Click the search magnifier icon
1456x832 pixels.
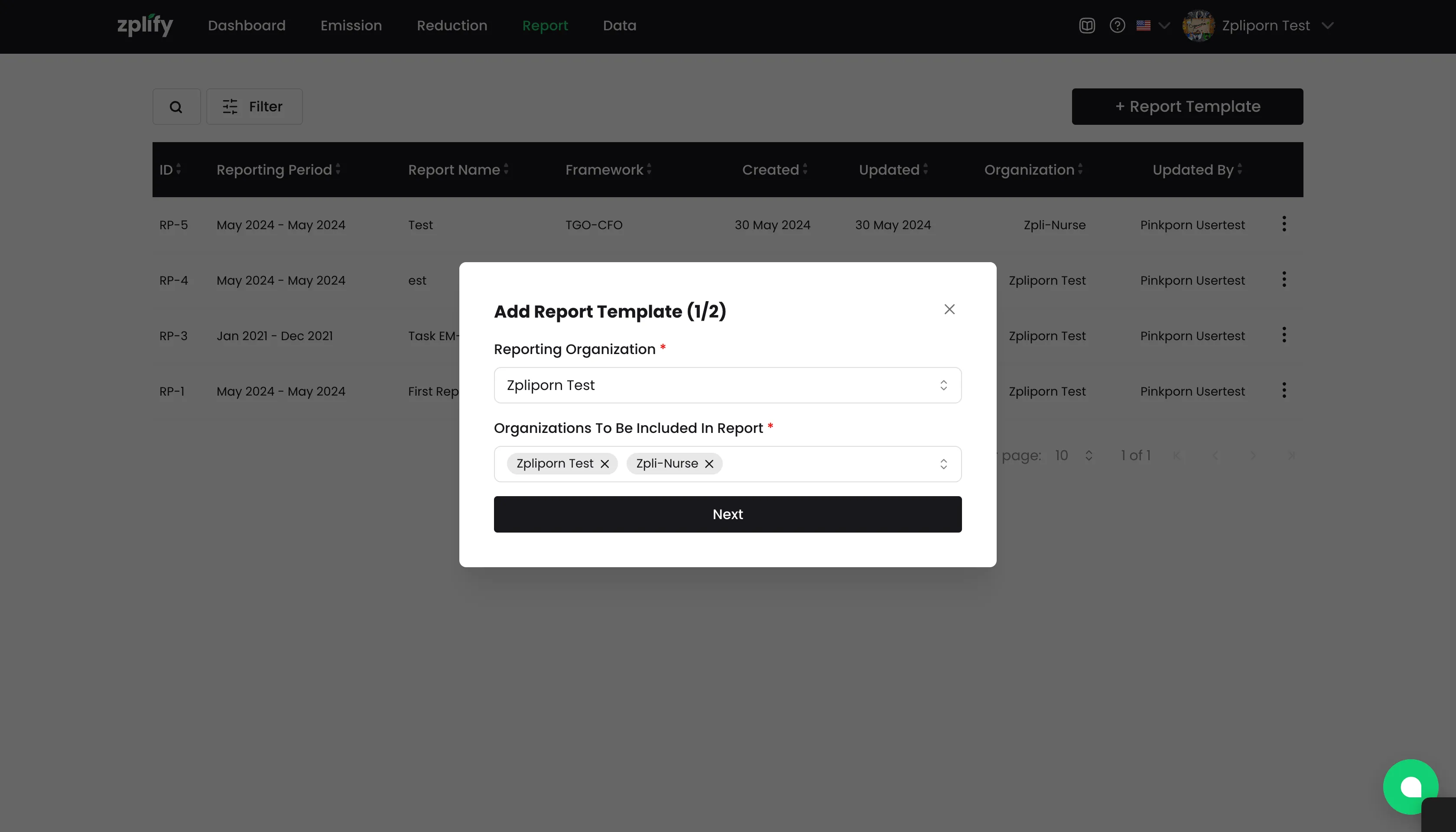point(176,107)
